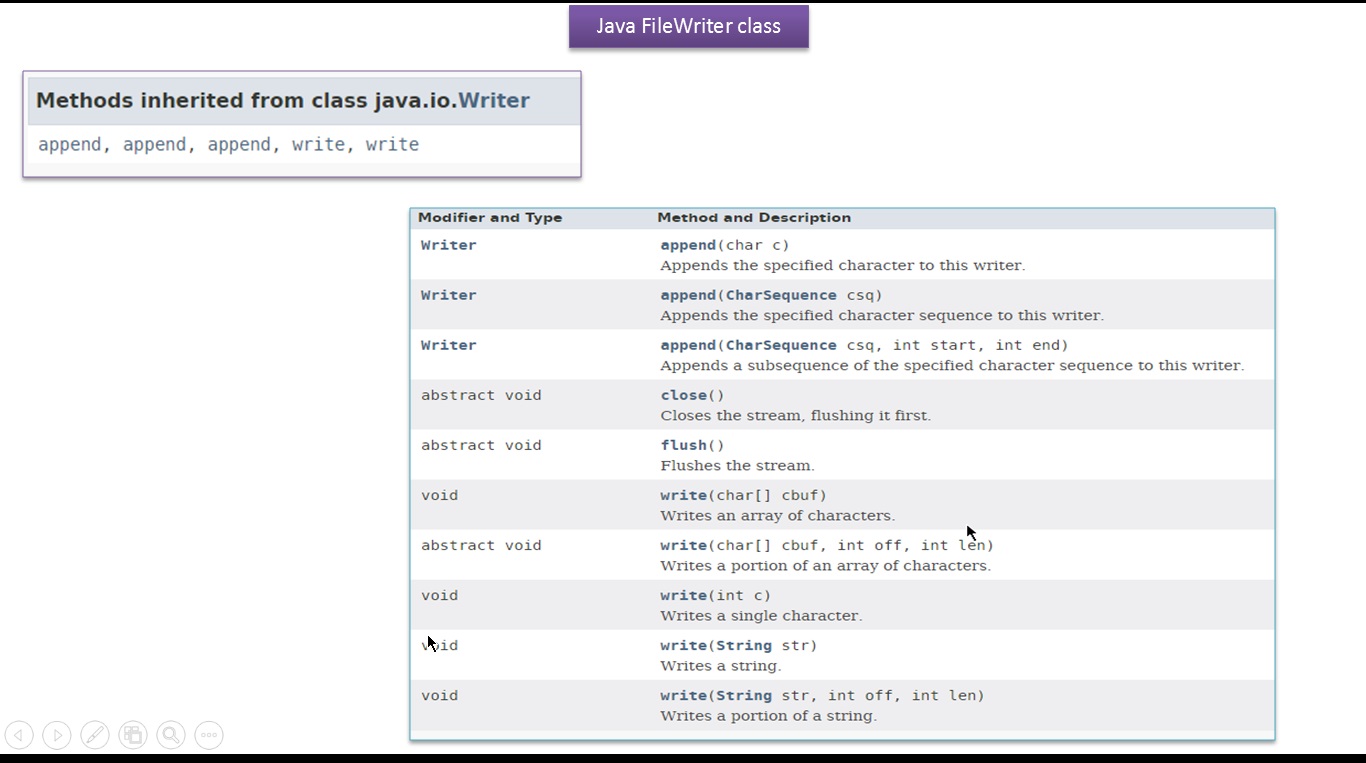This screenshot has height=763, width=1366.
Task: Select the 'Modifier and Type' column header
Action: pyautogui.click(x=490, y=217)
